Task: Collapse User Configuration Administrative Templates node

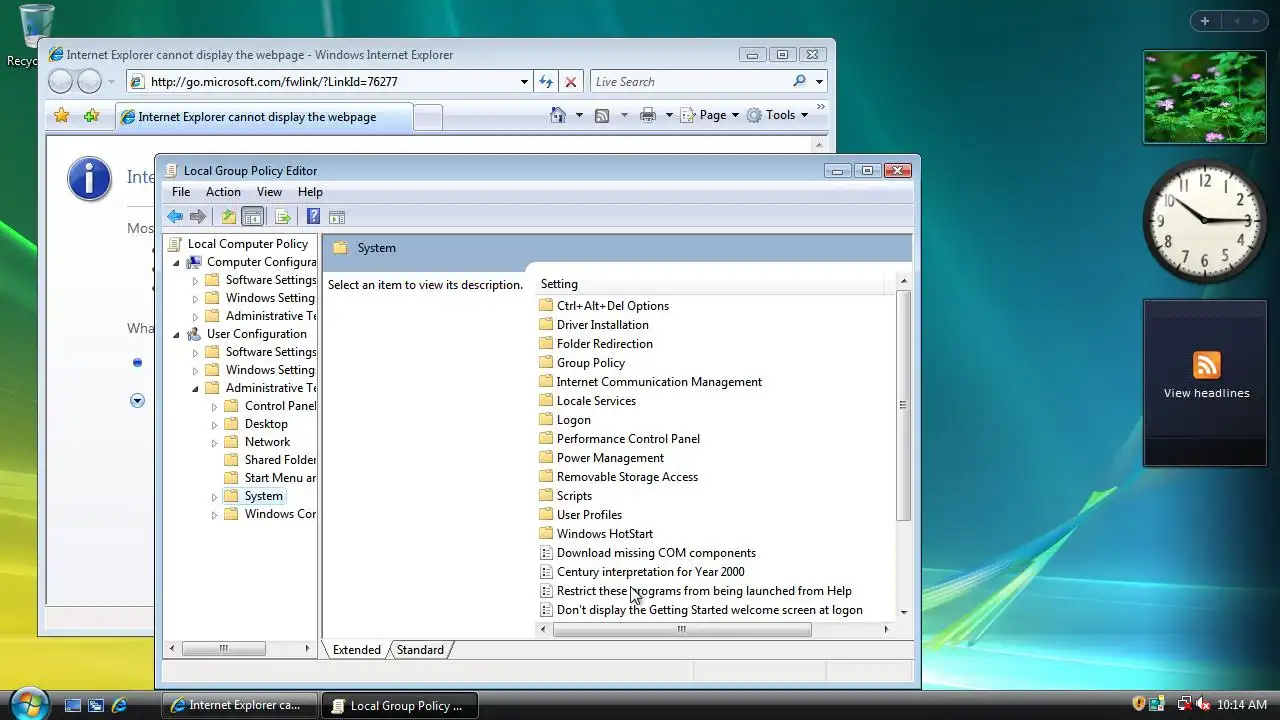Action: [195, 389]
